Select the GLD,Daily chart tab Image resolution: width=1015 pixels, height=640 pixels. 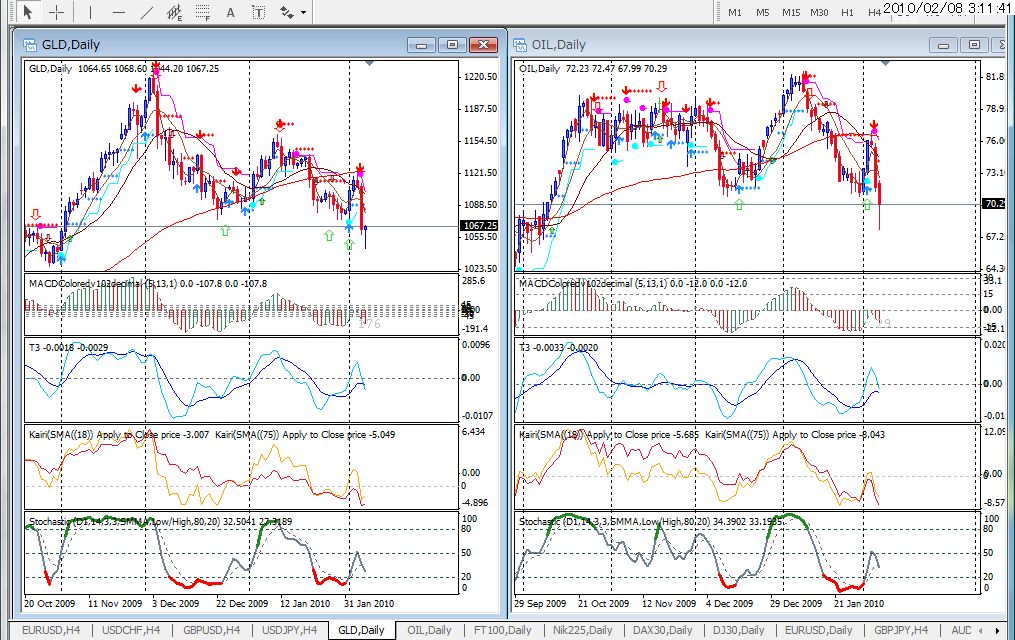361,630
